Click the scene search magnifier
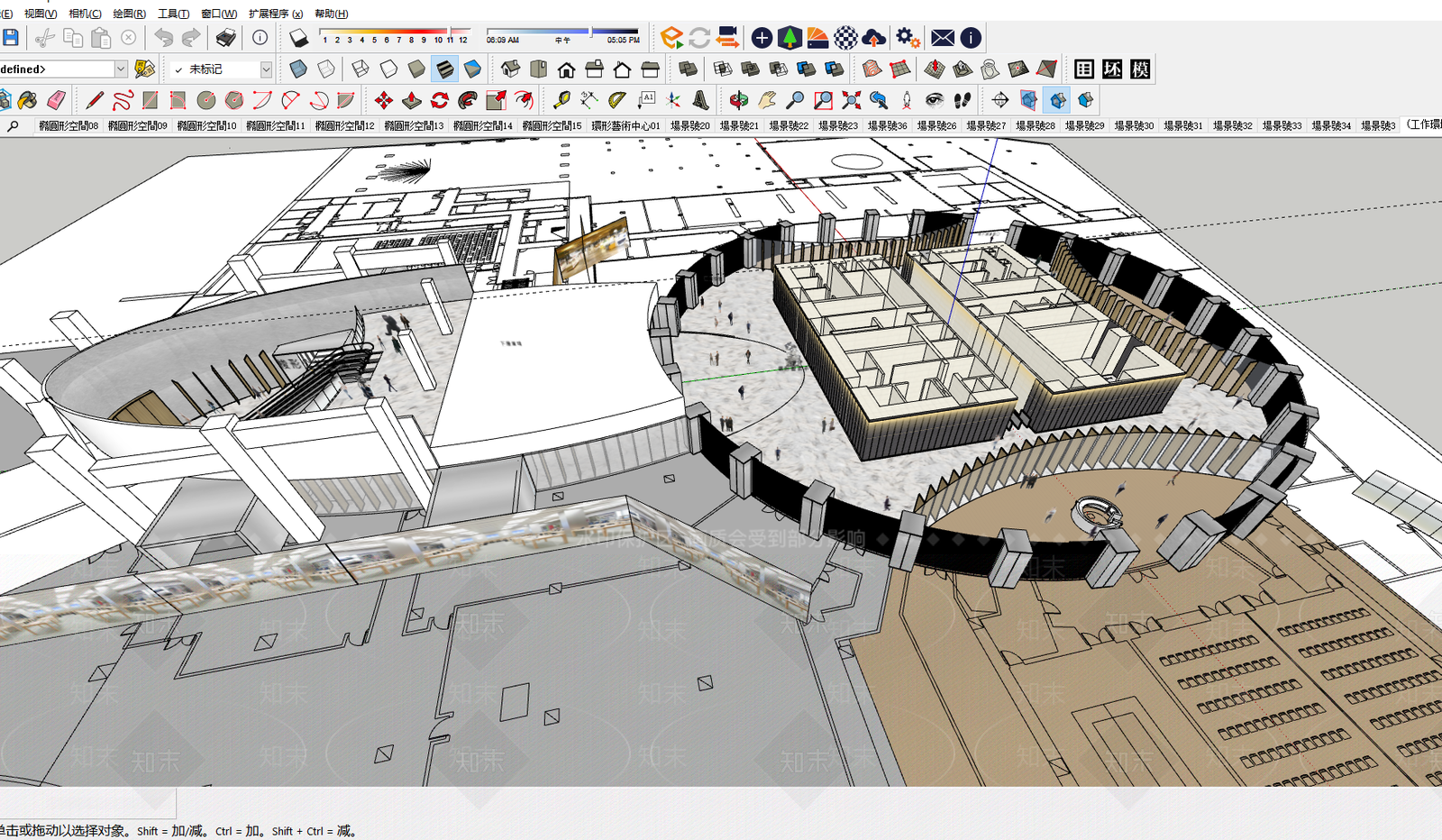This screenshot has height=840, width=1442. coord(13,126)
